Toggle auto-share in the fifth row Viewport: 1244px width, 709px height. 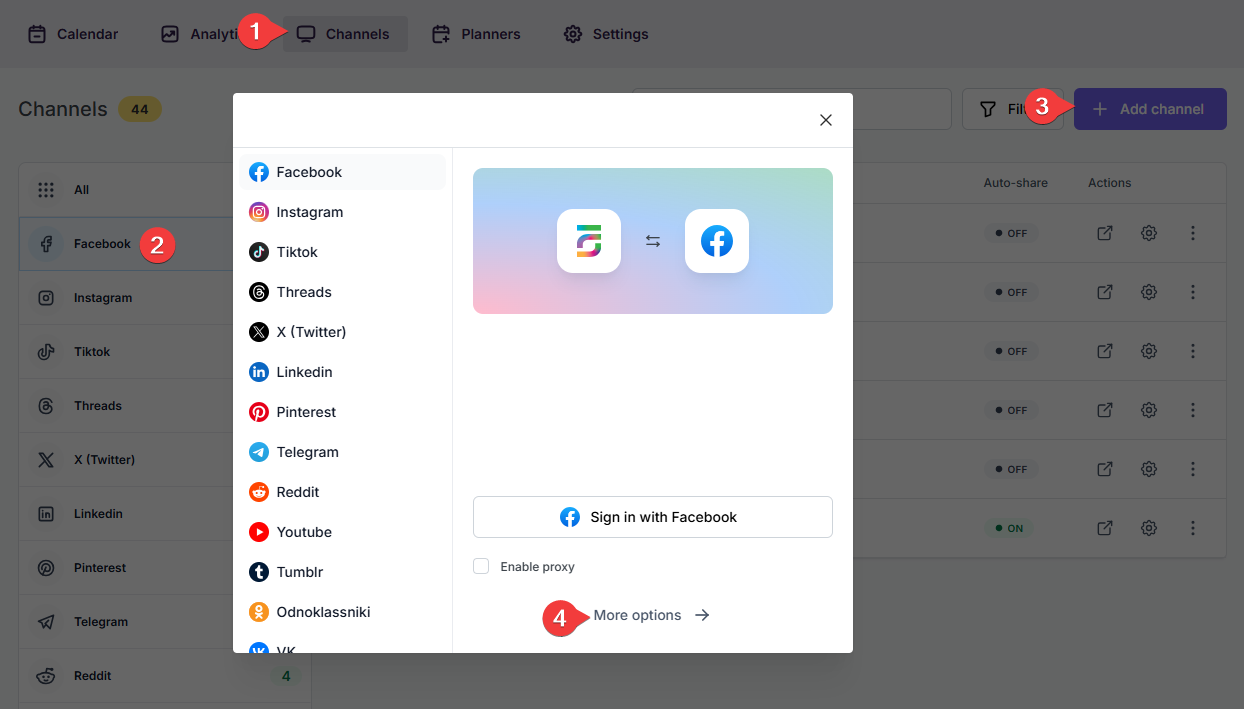(1010, 469)
